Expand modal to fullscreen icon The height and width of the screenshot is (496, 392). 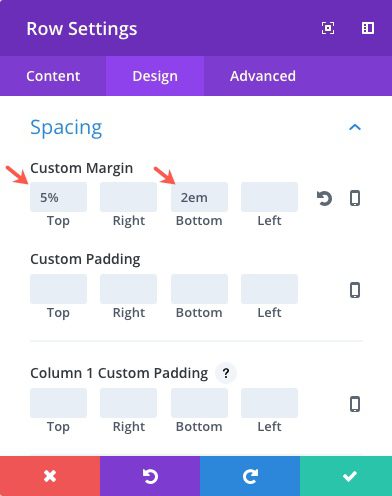tap(328, 28)
